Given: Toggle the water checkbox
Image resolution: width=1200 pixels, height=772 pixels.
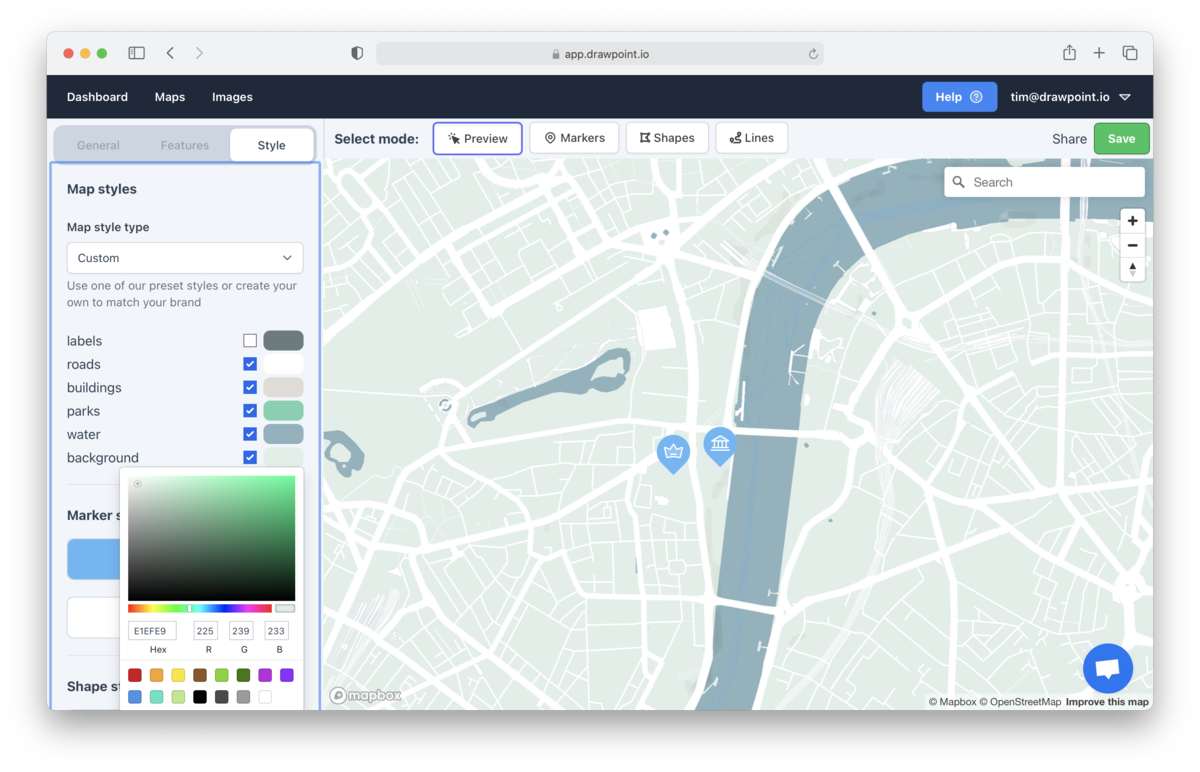Looking at the screenshot, I should click(250, 434).
